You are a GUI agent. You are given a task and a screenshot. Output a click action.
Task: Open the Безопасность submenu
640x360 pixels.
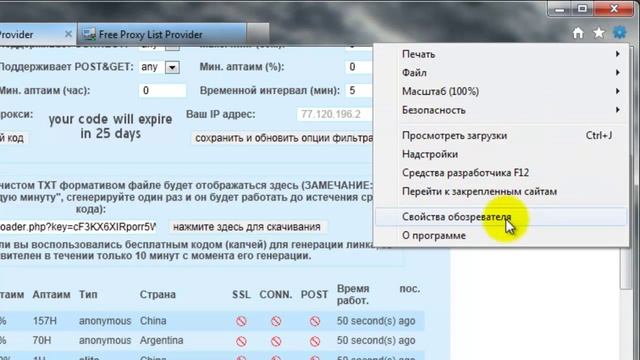[x=501, y=110]
